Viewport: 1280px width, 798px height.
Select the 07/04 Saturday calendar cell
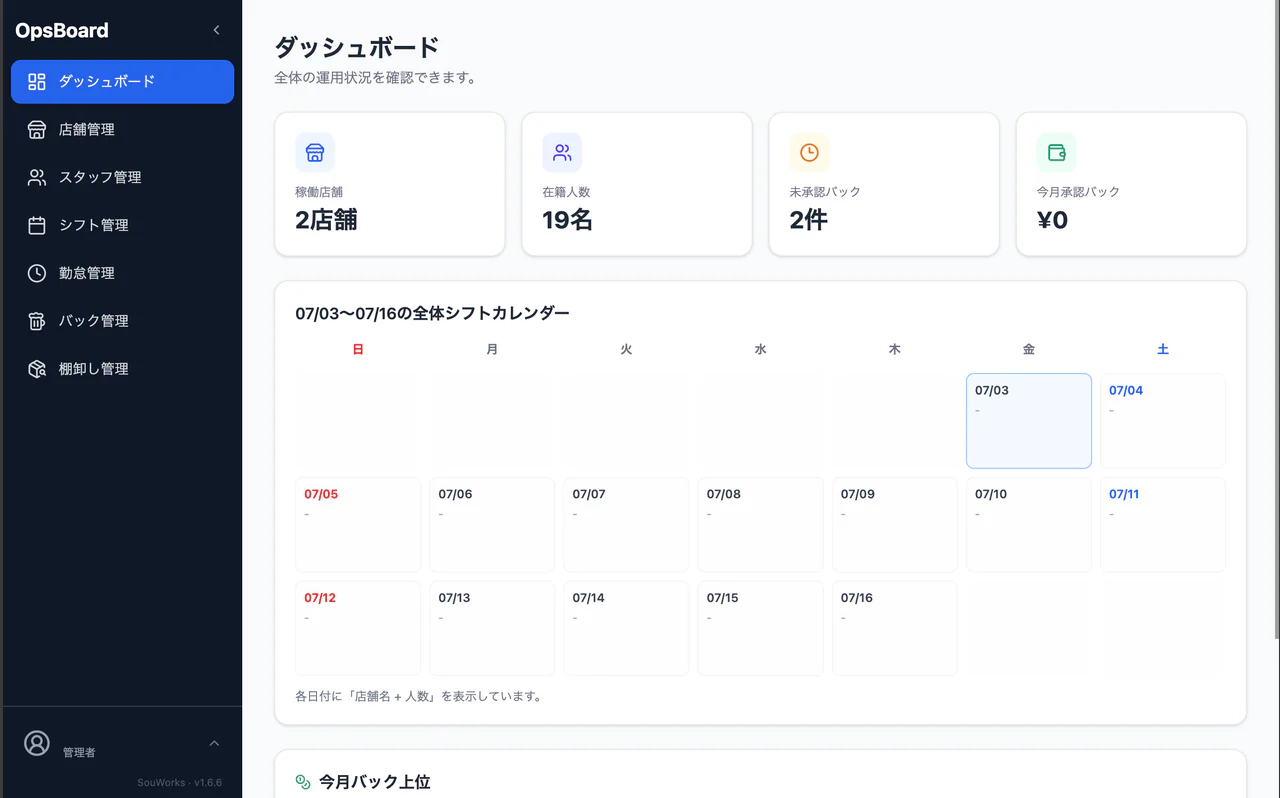[1163, 421]
